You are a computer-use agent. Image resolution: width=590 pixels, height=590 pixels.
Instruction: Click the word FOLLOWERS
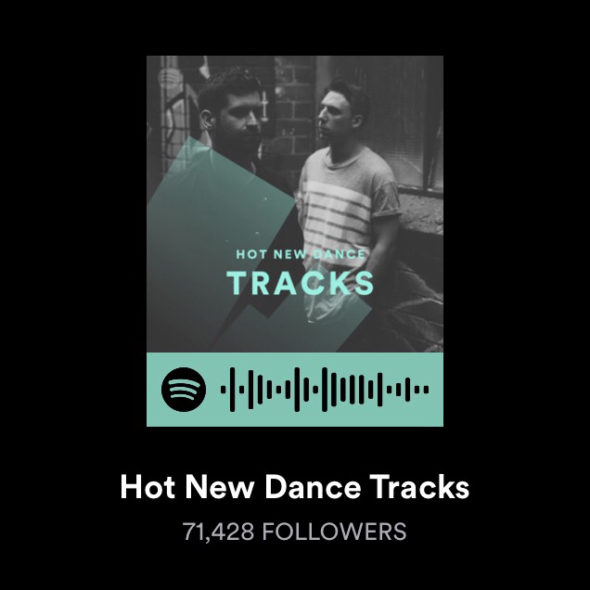point(334,531)
